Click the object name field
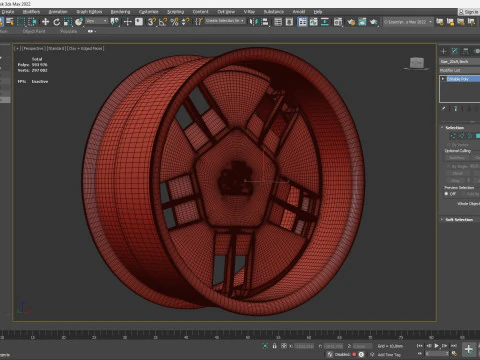 tap(460, 62)
